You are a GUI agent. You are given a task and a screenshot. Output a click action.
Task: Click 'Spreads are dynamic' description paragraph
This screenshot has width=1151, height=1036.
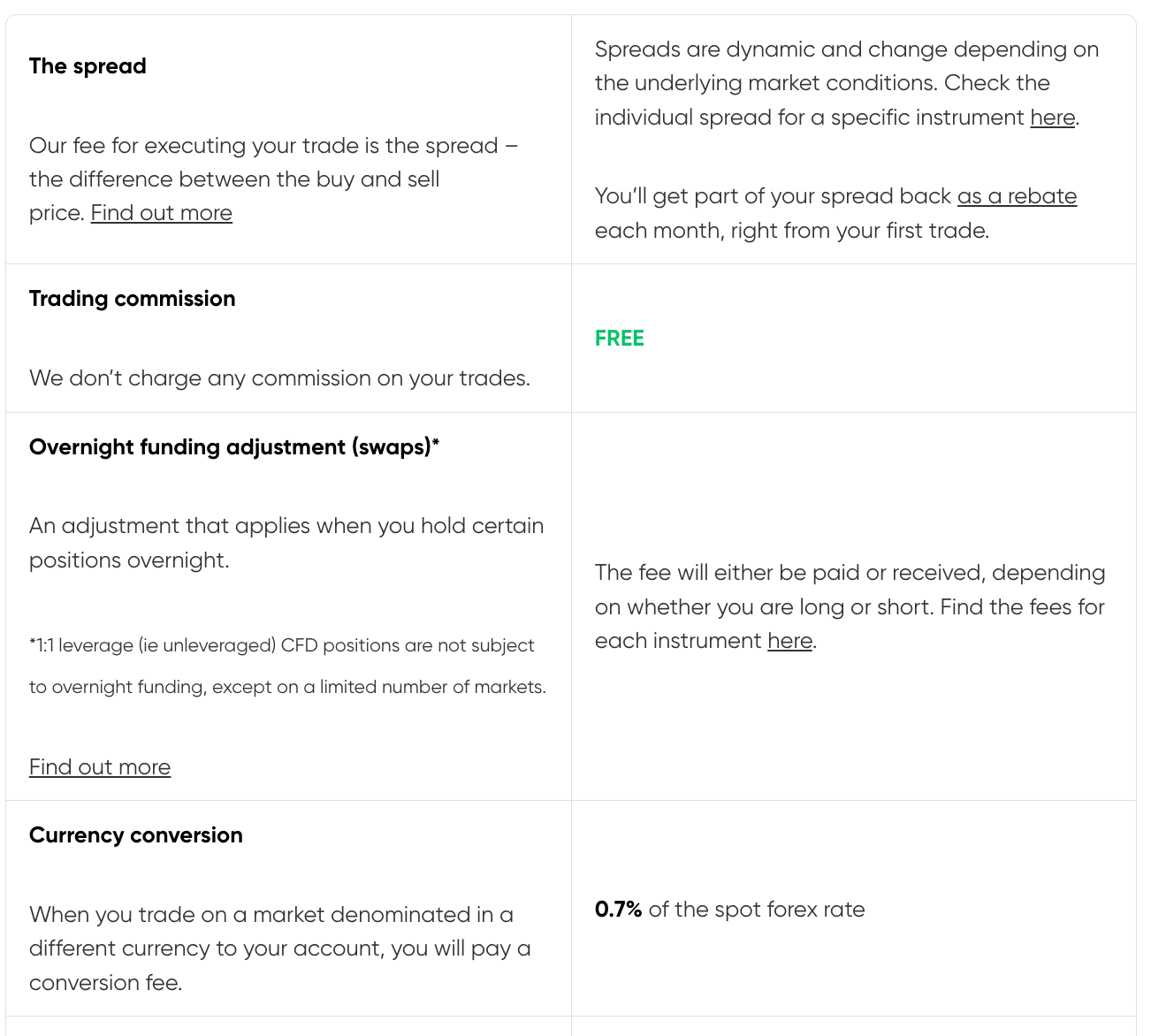[847, 83]
